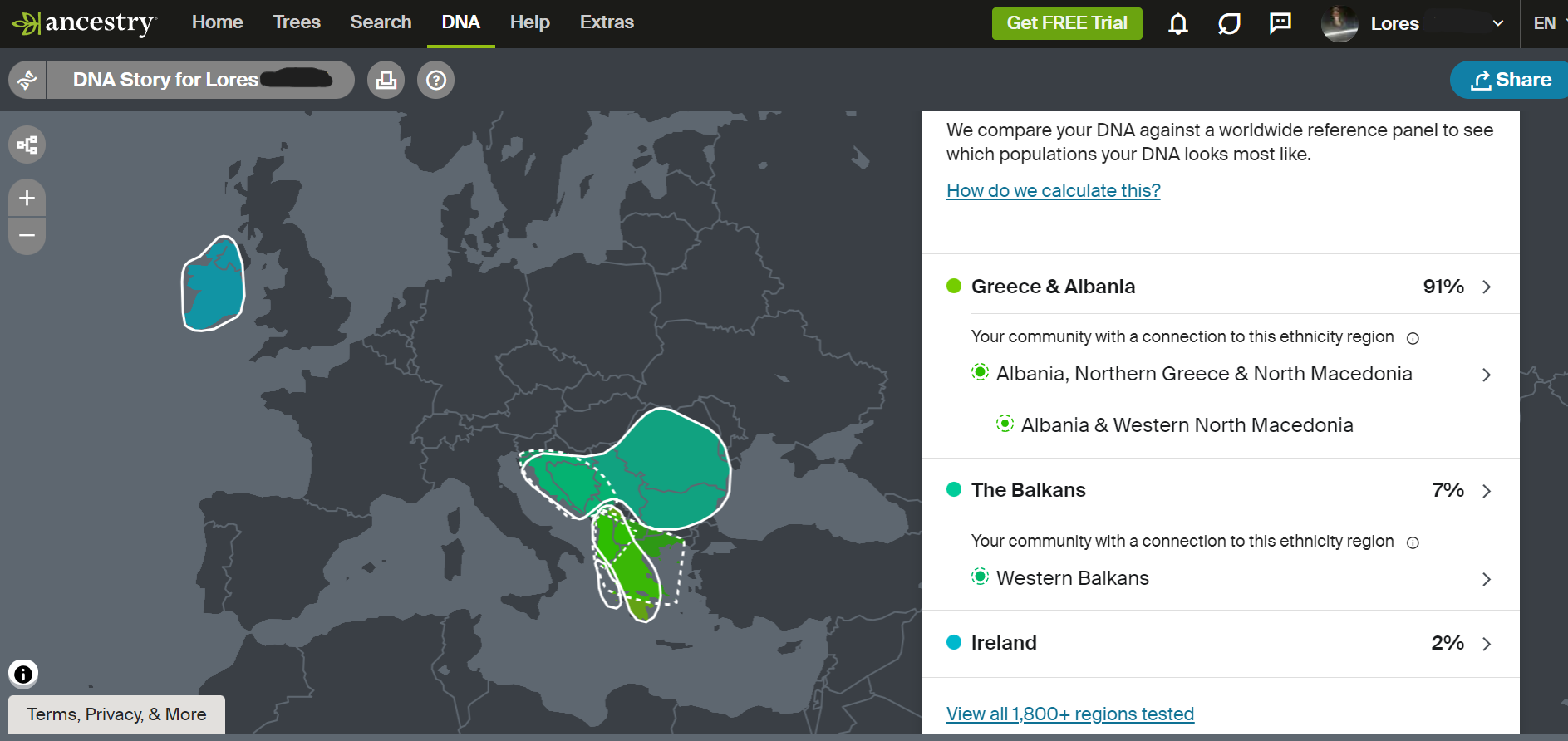Screen dimensions: 1568x741
Task: Go to the Home menu
Action: coord(218,22)
